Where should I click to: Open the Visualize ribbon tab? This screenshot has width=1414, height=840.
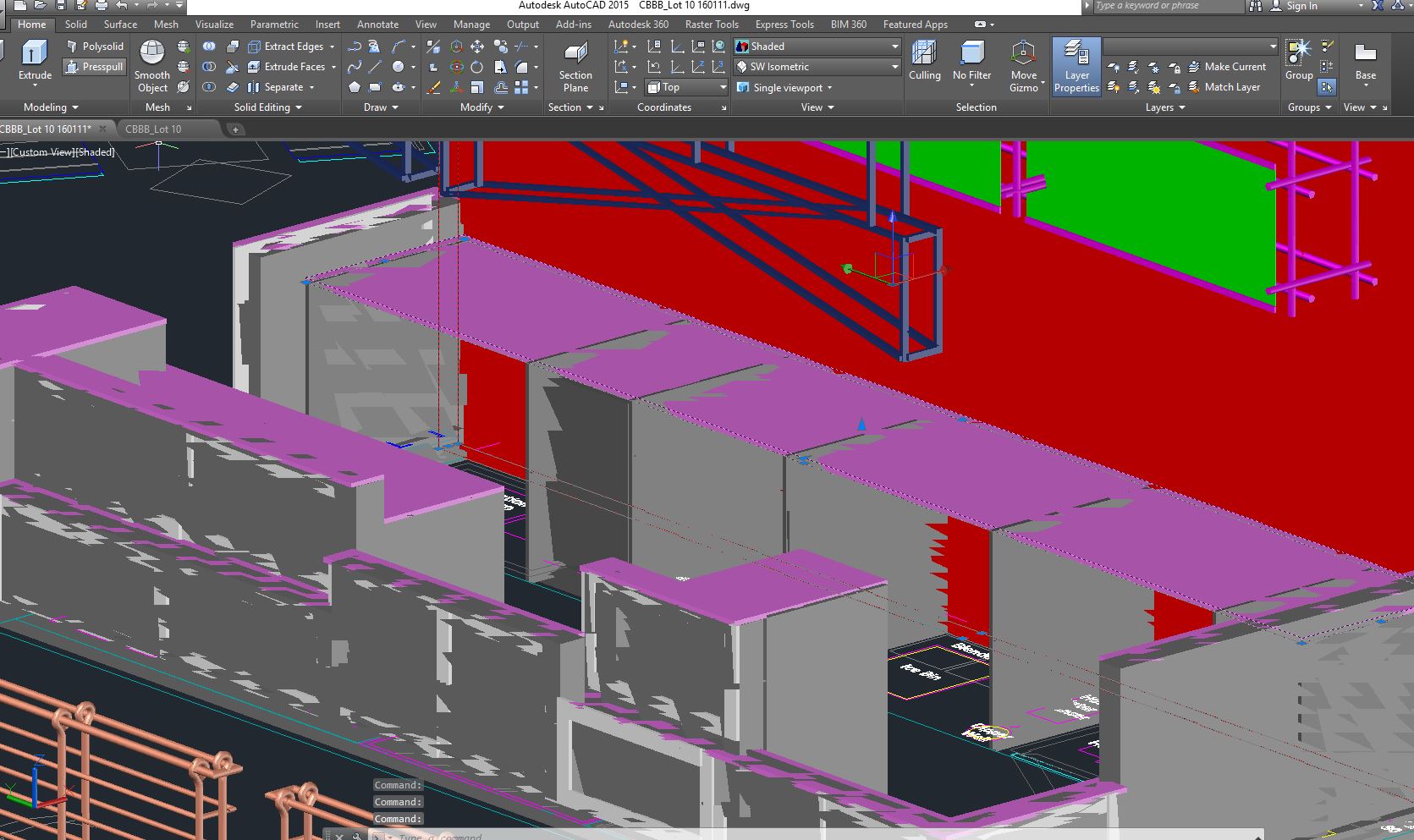click(214, 25)
